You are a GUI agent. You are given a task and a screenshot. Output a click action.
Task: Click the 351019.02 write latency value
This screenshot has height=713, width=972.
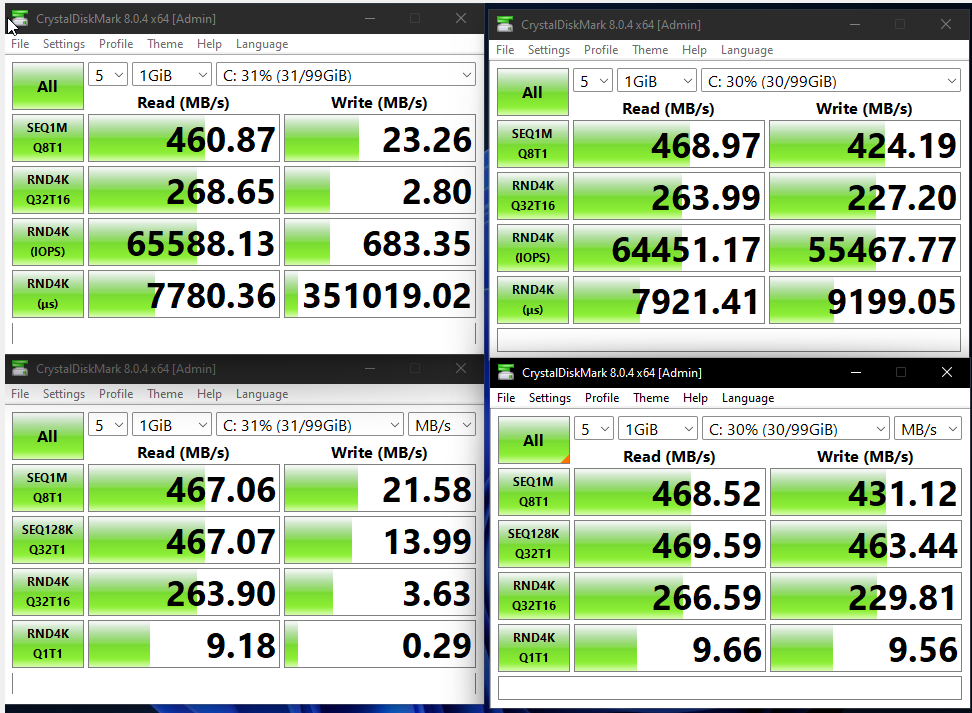click(x=380, y=294)
